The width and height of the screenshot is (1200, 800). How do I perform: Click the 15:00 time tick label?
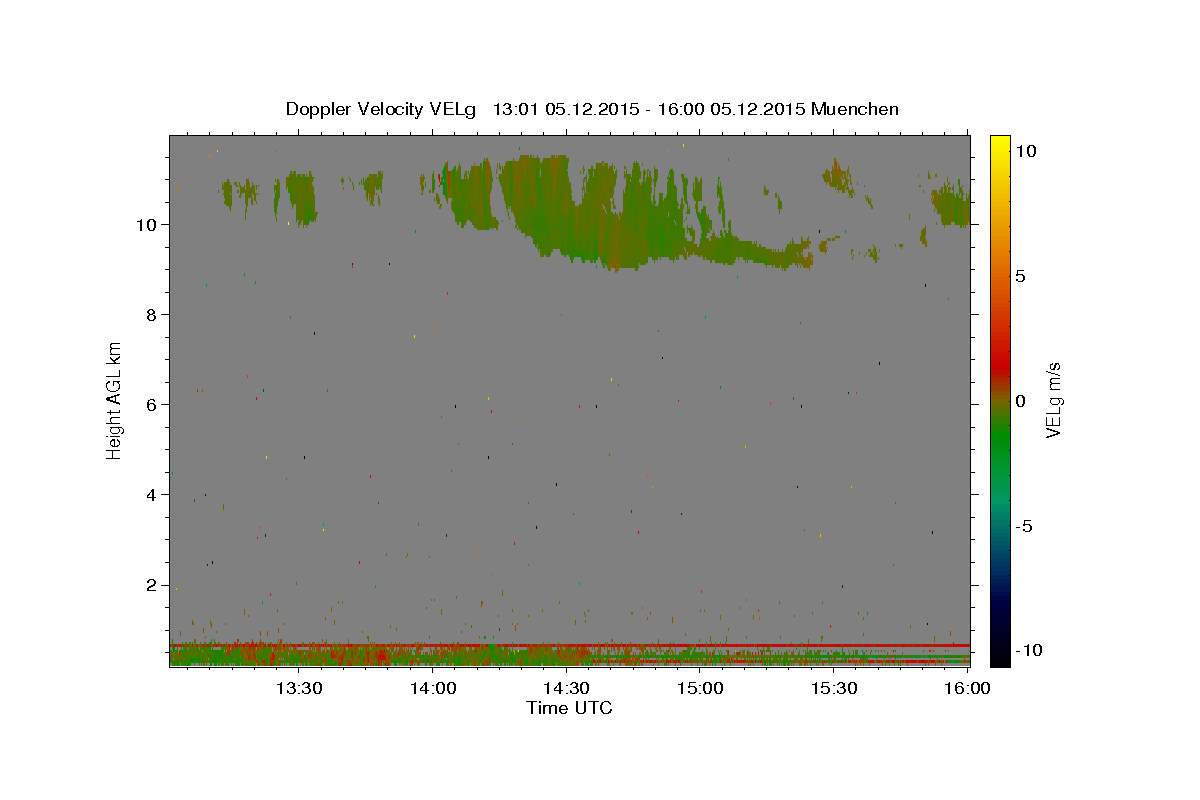[700, 688]
